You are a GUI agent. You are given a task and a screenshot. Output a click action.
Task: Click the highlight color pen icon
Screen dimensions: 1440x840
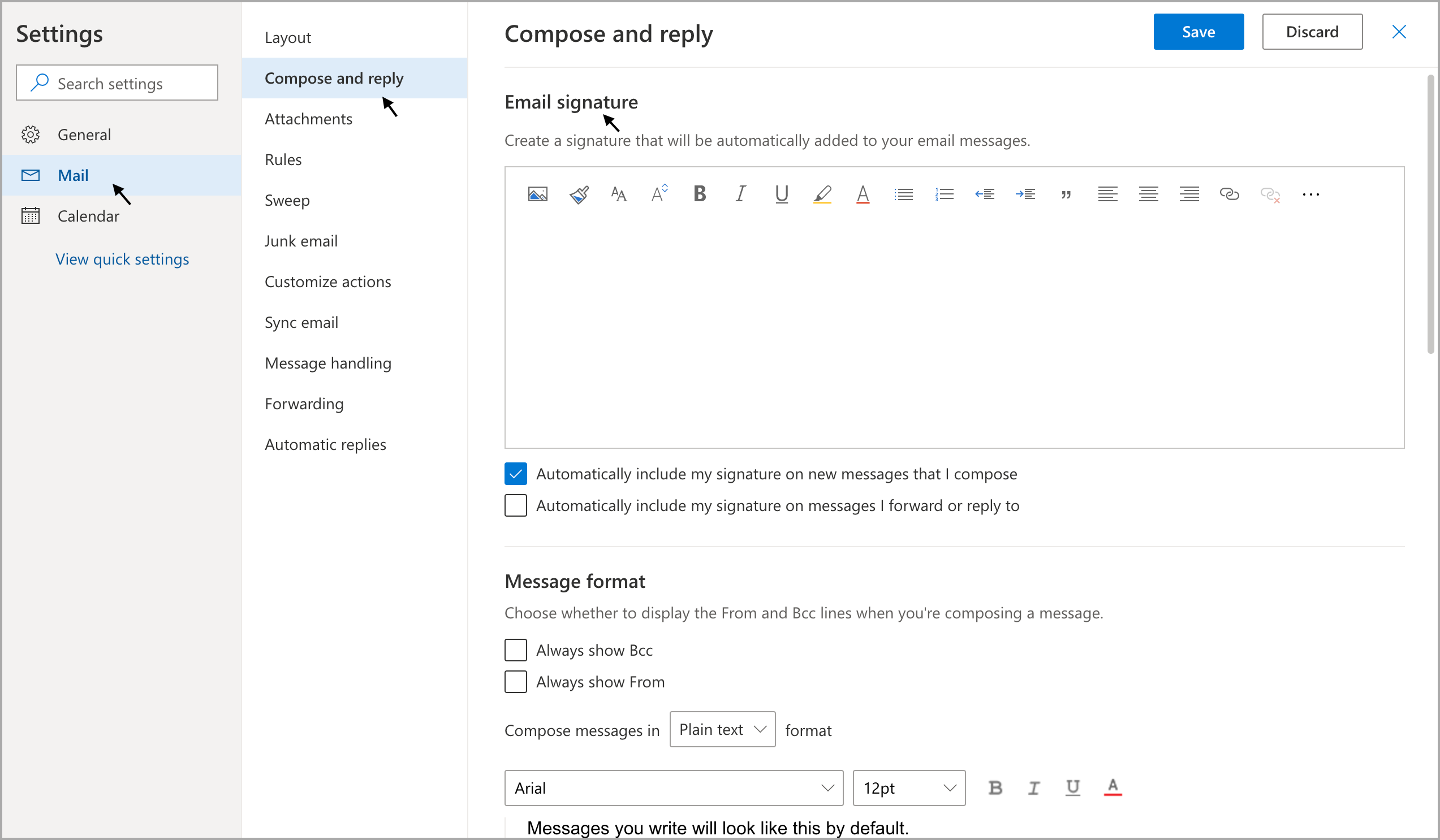point(822,194)
